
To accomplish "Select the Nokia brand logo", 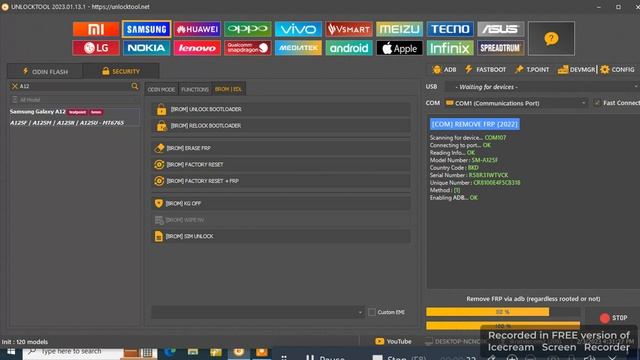I will (146, 48).
